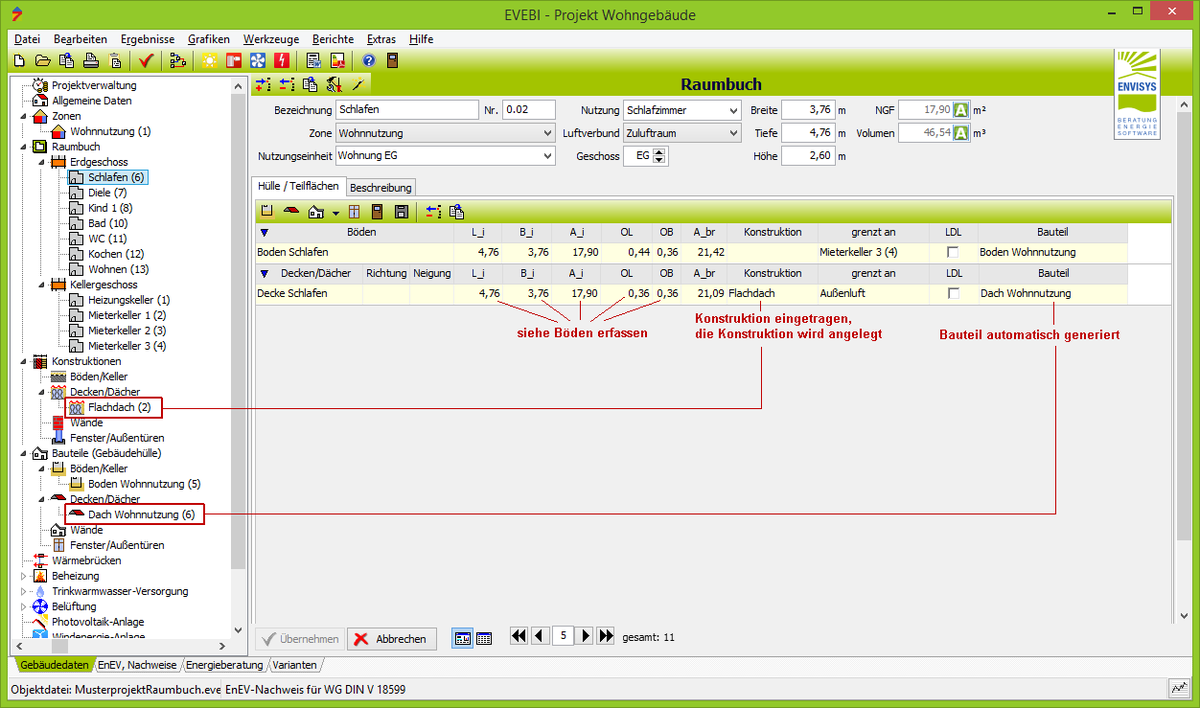Click the red checkmark icon in main toolbar

(146, 61)
